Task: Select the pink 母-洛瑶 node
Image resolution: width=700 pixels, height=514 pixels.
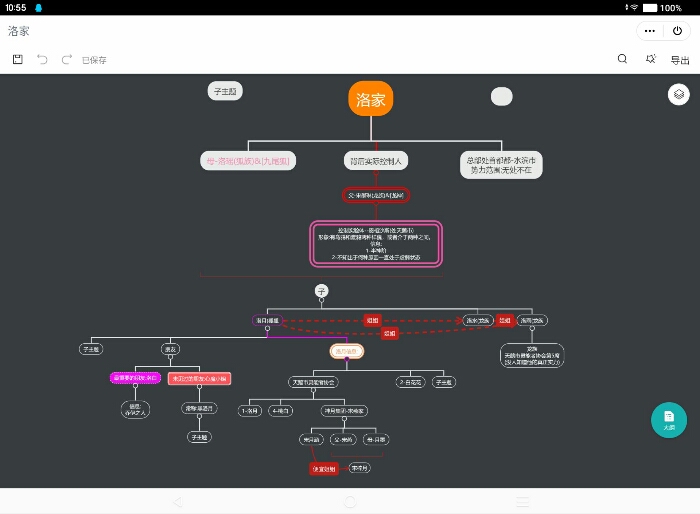Action: 248,160
